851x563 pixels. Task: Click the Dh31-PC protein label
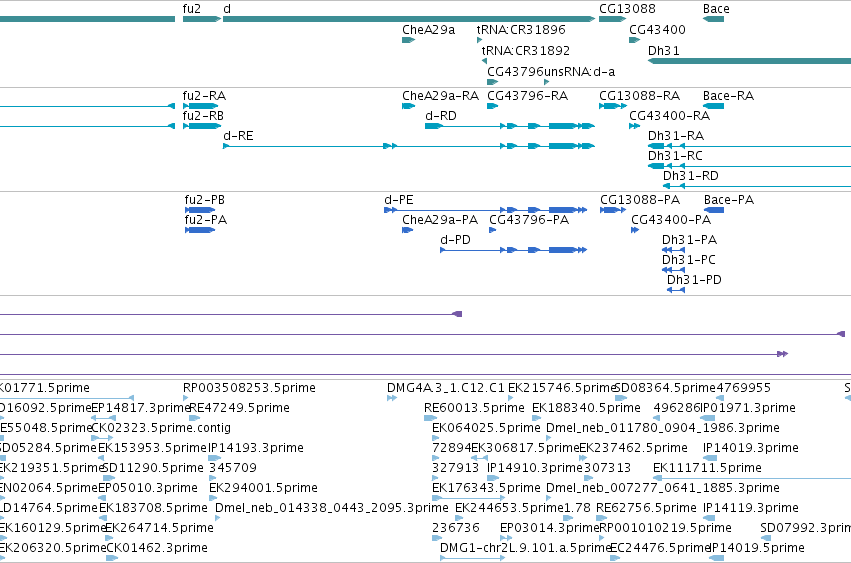tap(689, 260)
